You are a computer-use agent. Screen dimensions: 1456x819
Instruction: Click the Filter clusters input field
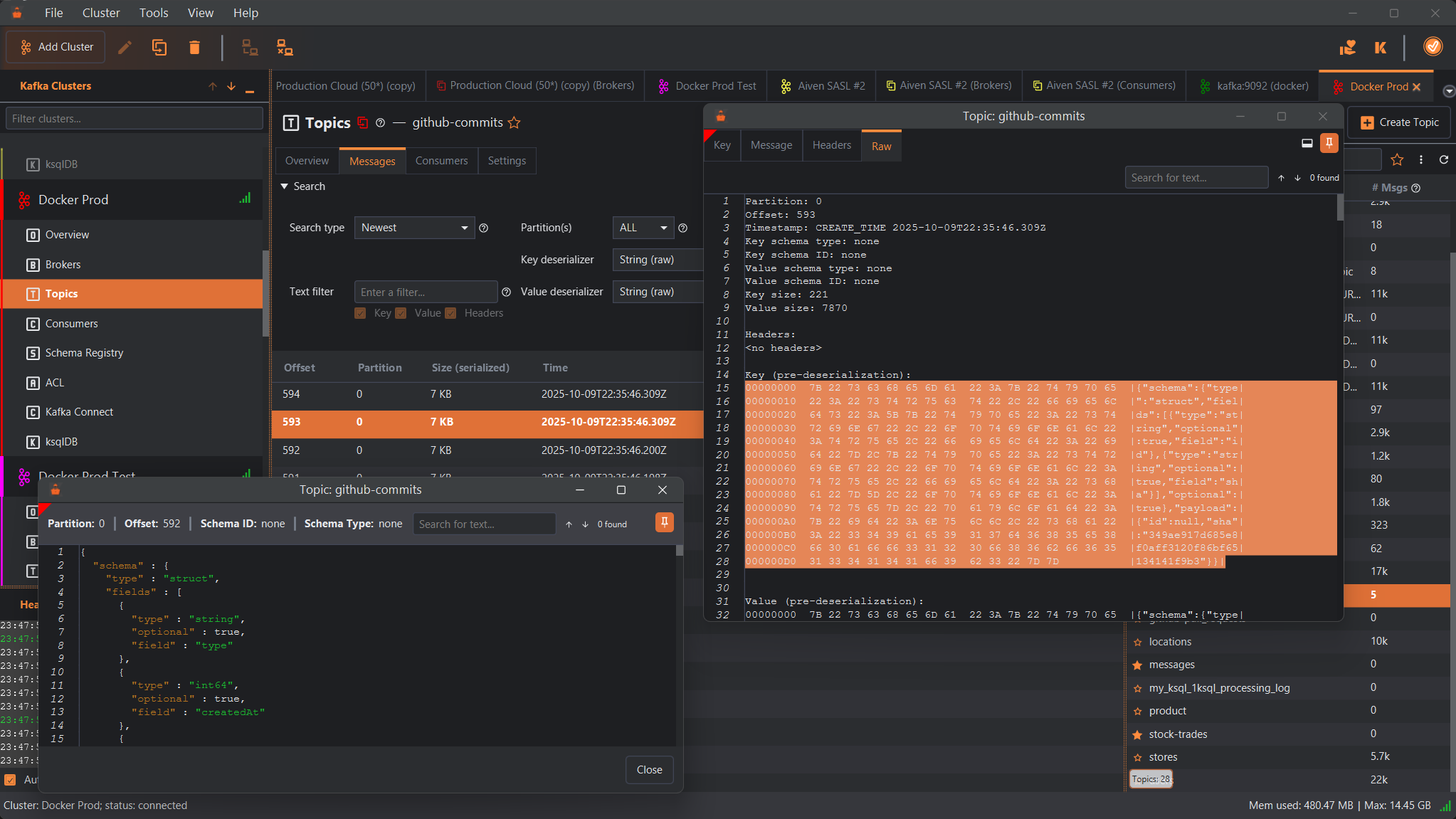coord(134,119)
